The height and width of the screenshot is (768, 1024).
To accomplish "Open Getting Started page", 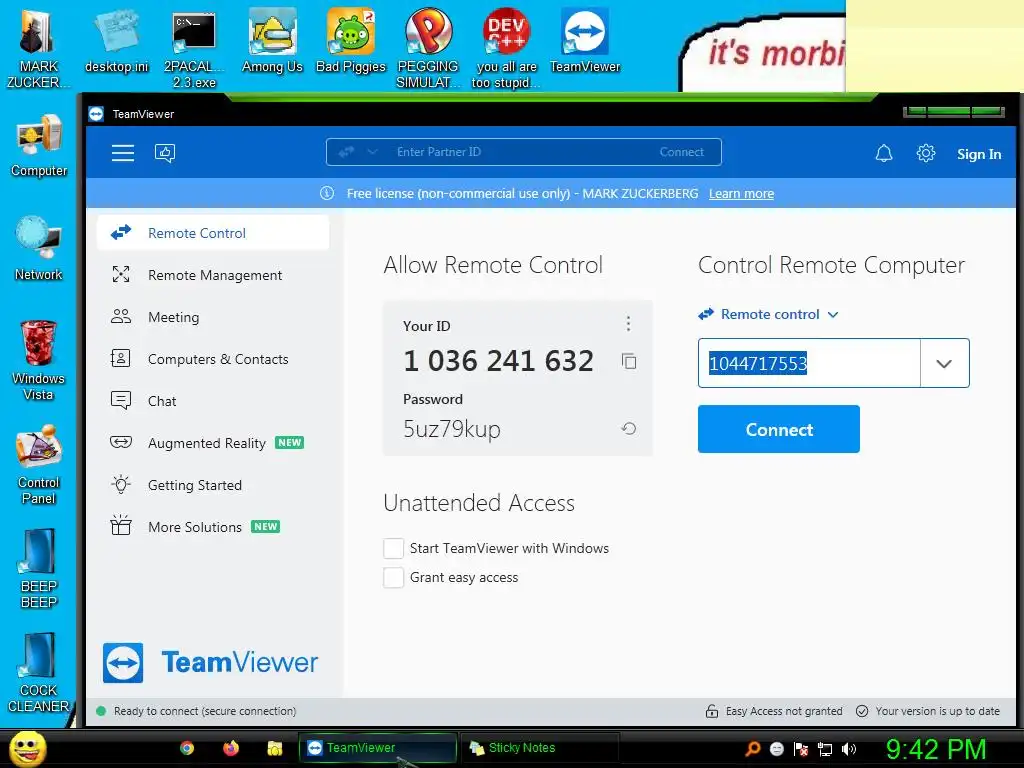I will coord(213,485).
